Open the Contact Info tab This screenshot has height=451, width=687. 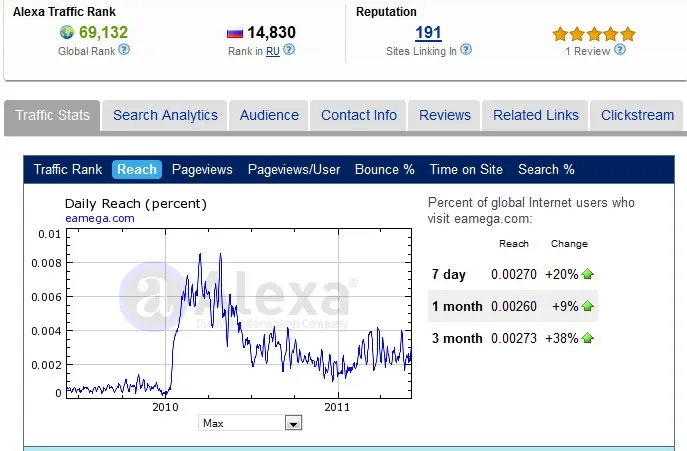[359, 115]
